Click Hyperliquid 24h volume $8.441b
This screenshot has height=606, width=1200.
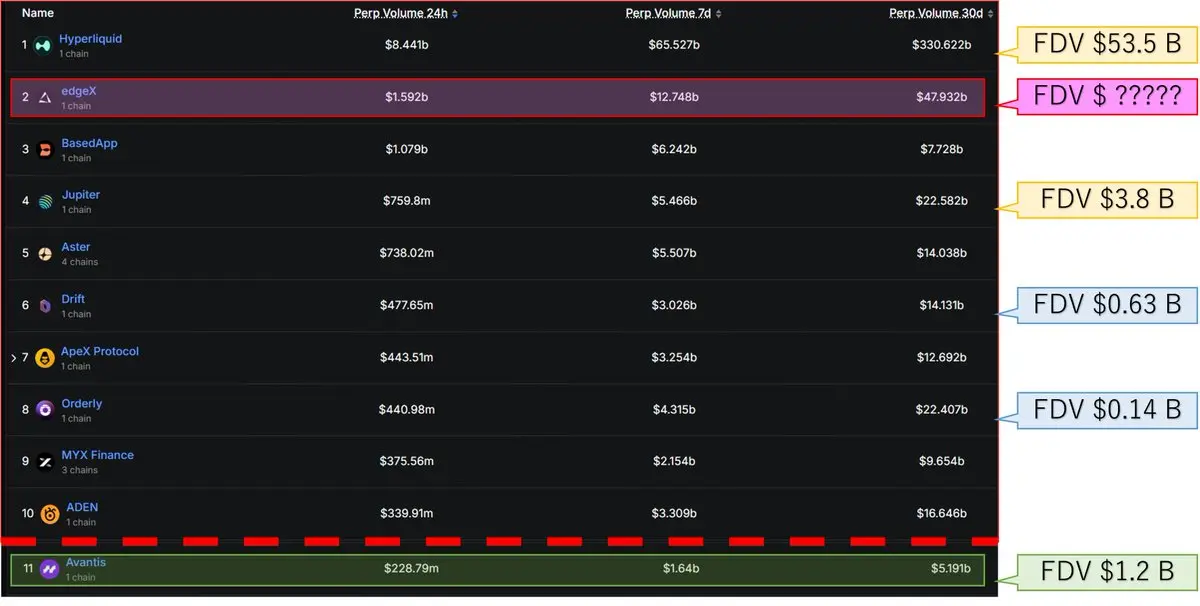tap(406, 45)
